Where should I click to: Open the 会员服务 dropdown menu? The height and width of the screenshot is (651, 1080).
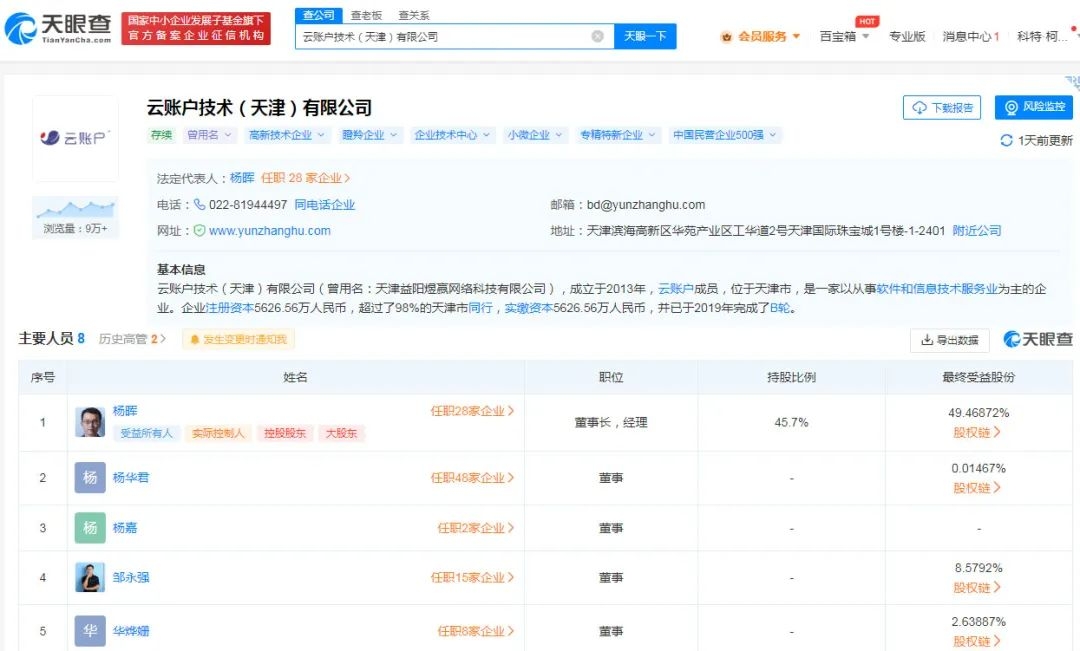761,37
